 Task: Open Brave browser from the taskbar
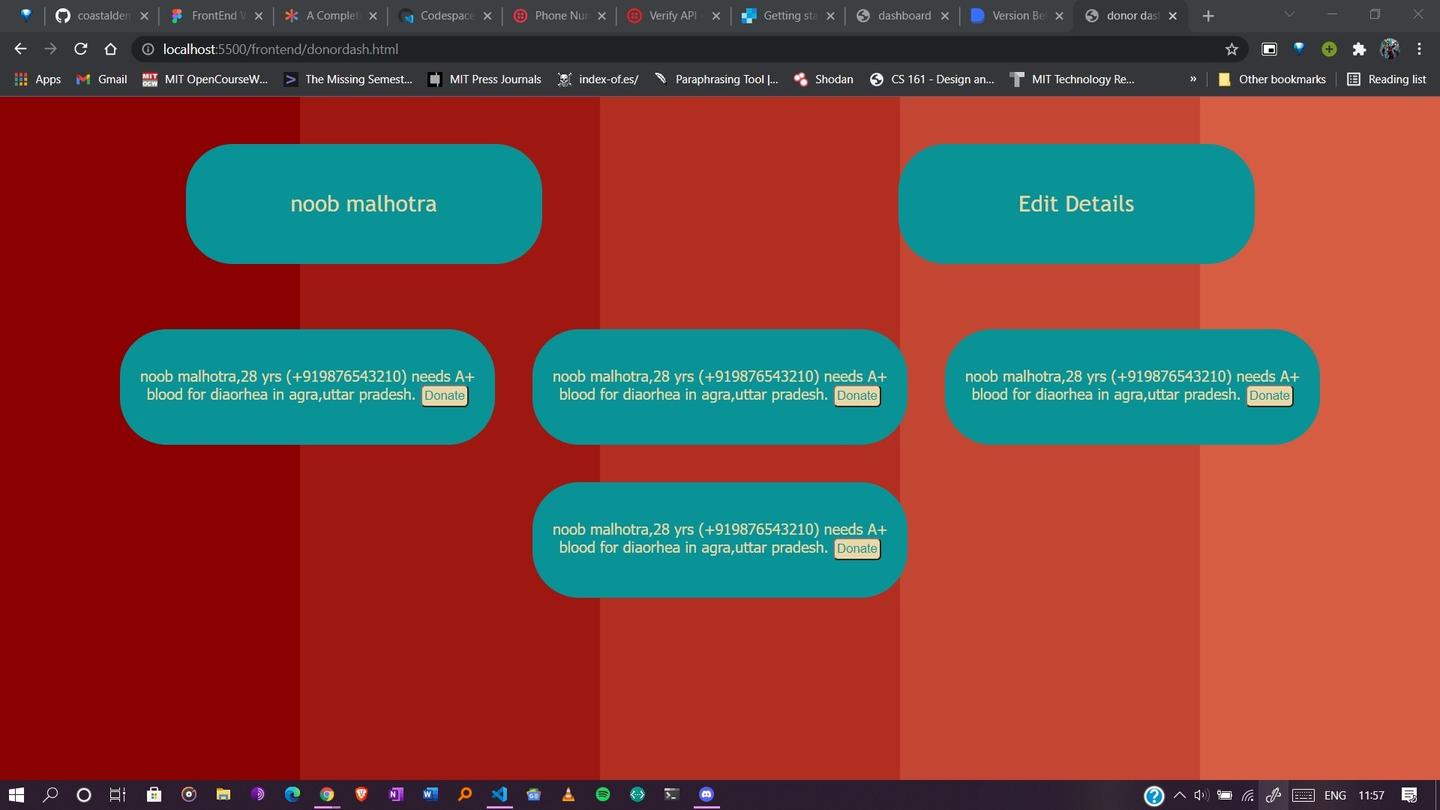coord(361,795)
